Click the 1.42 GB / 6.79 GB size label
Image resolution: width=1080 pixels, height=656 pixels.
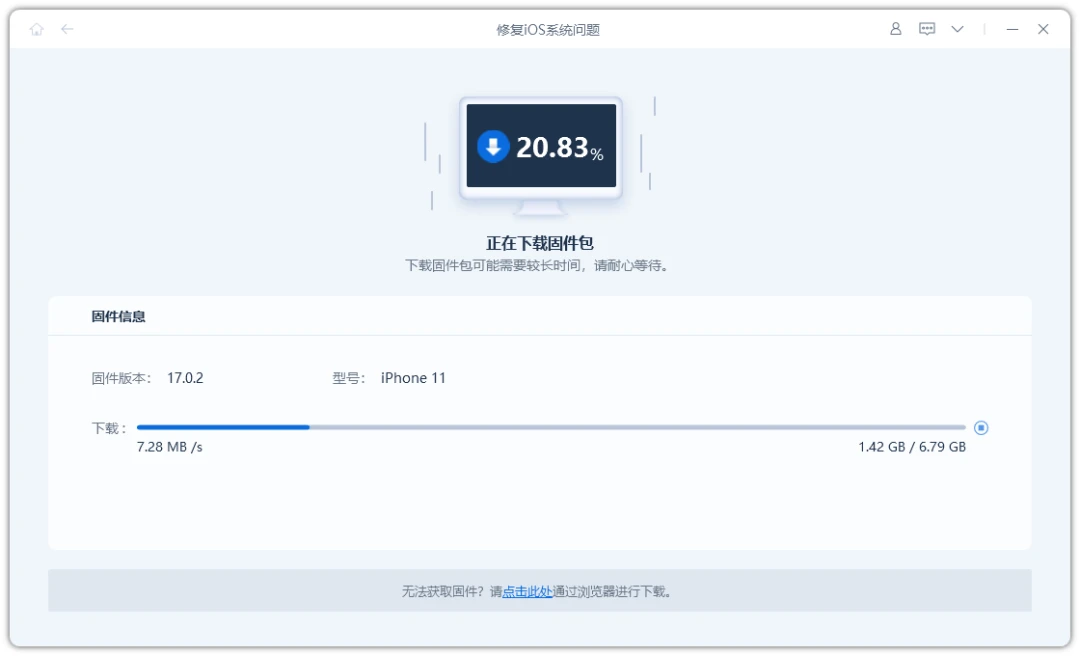pos(912,447)
